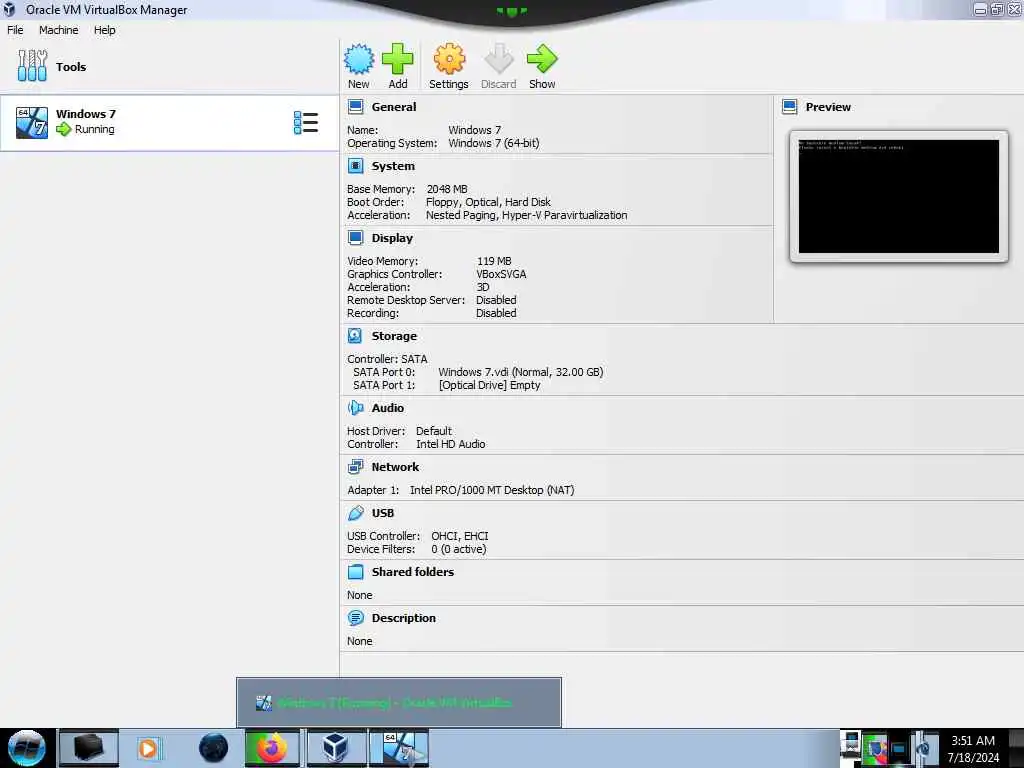1024x768 pixels.
Task: Click the System section chip icon
Action: click(x=355, y=166)
